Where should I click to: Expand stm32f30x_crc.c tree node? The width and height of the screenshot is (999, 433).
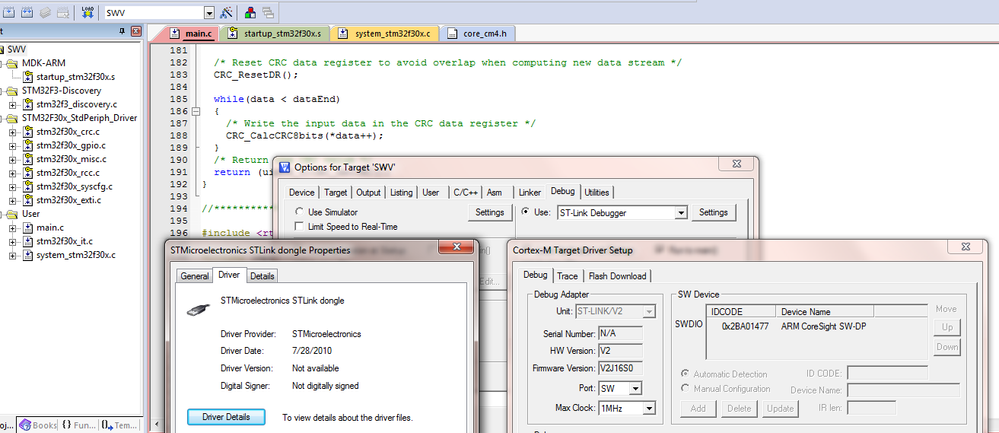pos(12,132)
